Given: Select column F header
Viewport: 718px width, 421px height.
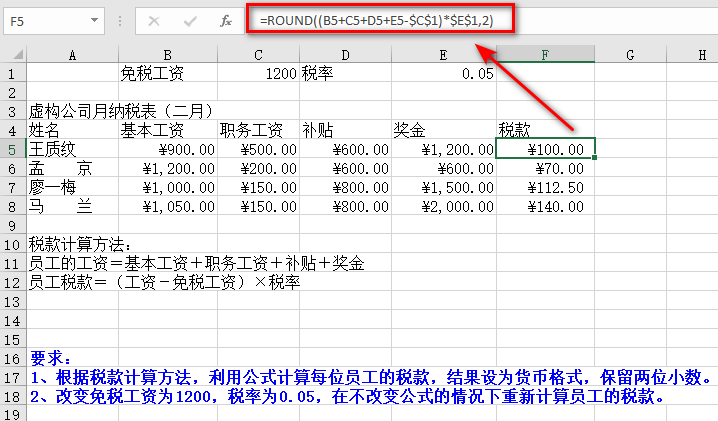Looking at the screenshot, I should click(545, 55).
